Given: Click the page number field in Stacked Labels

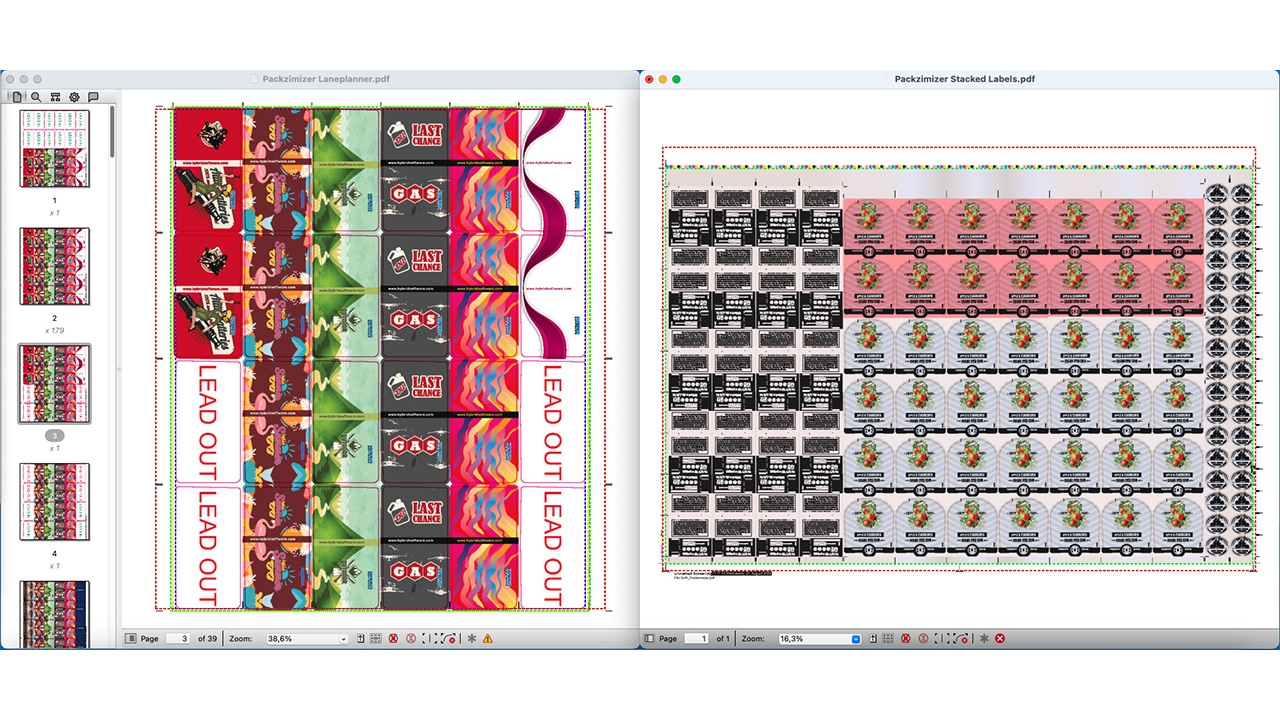Looking at the screenshot, I should tap(697, 638).
